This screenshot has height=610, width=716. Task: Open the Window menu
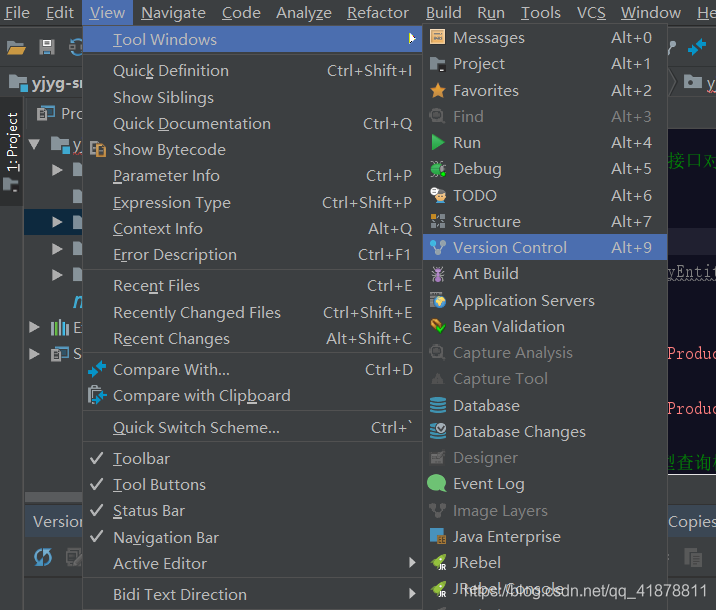651,12
